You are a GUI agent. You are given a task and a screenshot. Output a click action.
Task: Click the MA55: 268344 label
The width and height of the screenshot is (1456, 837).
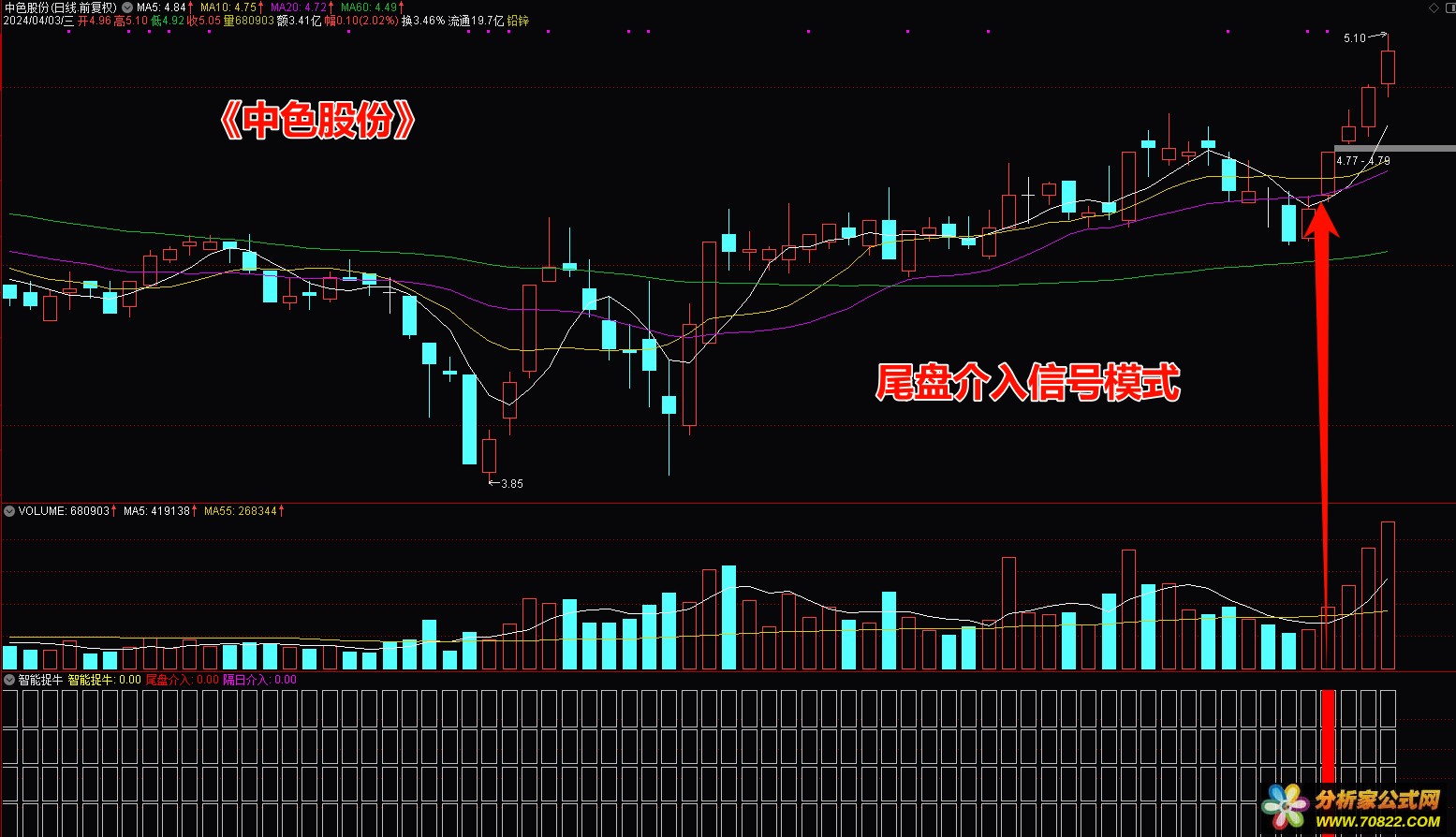coord(241,511)
